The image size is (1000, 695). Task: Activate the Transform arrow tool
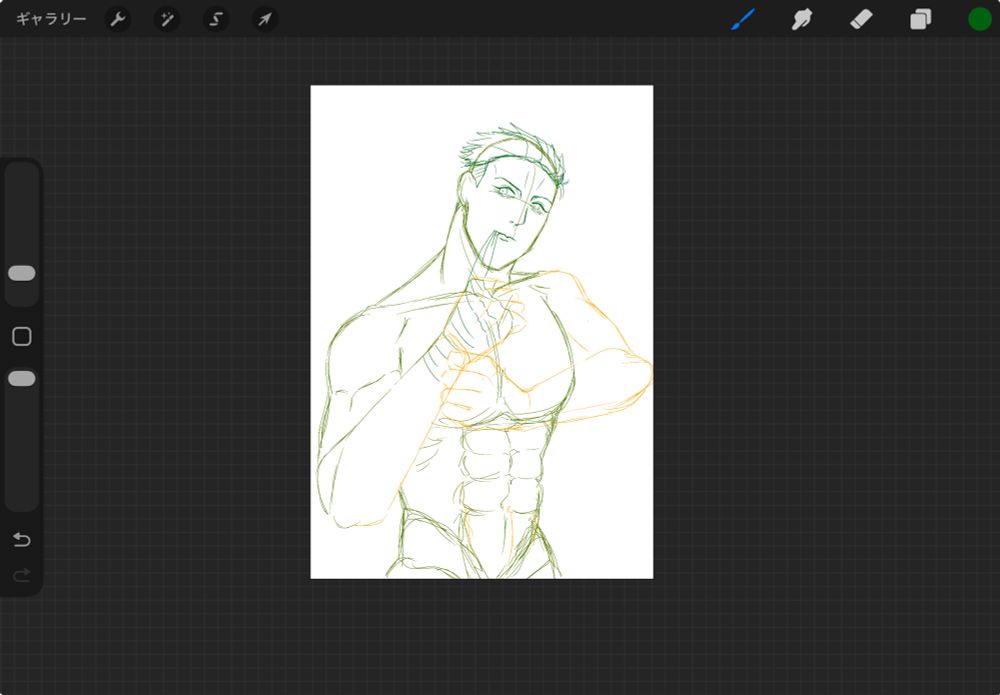265,19
